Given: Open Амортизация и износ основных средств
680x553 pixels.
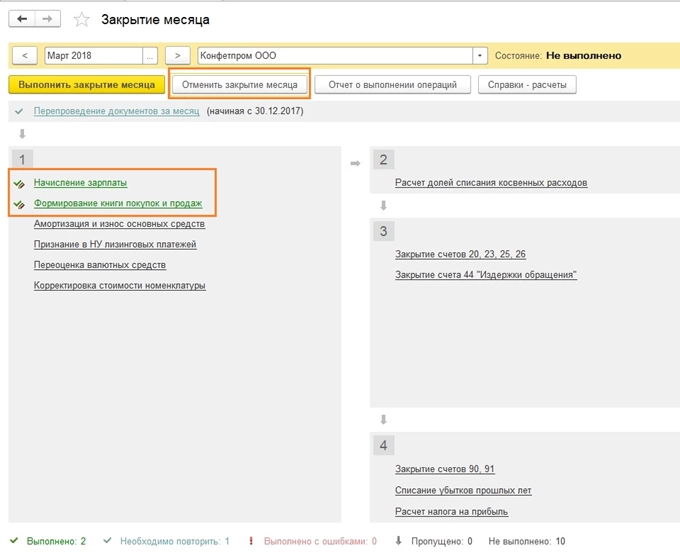Looking at the screenshot, I should (119, 224).
